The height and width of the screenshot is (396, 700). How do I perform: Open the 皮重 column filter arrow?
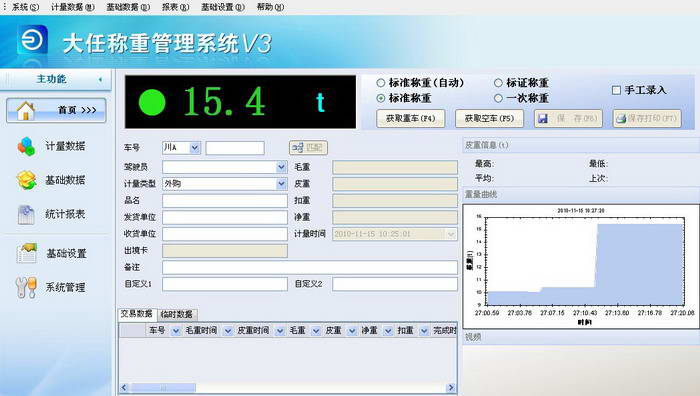(352, 331)
